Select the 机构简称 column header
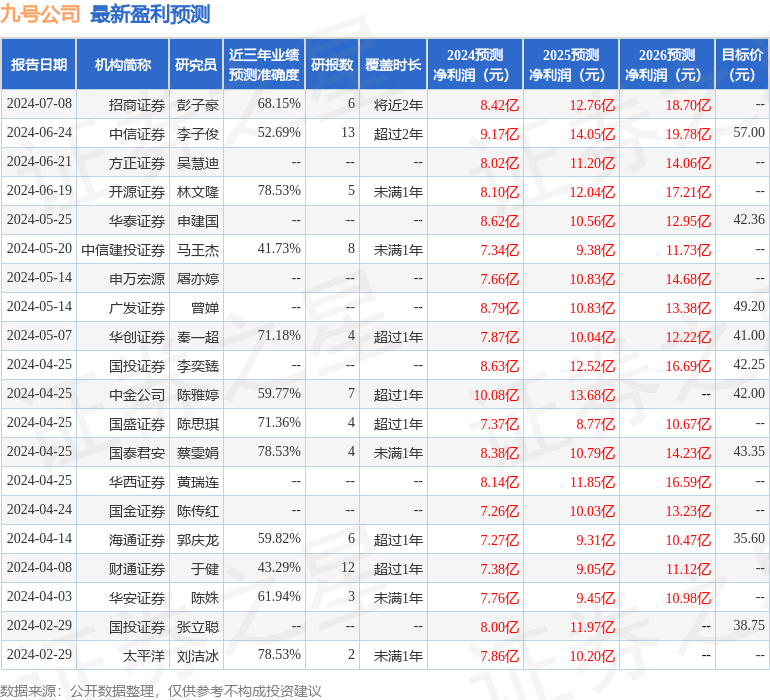The image size is (770, 700). pyautogui.click(x=123, y=64)
